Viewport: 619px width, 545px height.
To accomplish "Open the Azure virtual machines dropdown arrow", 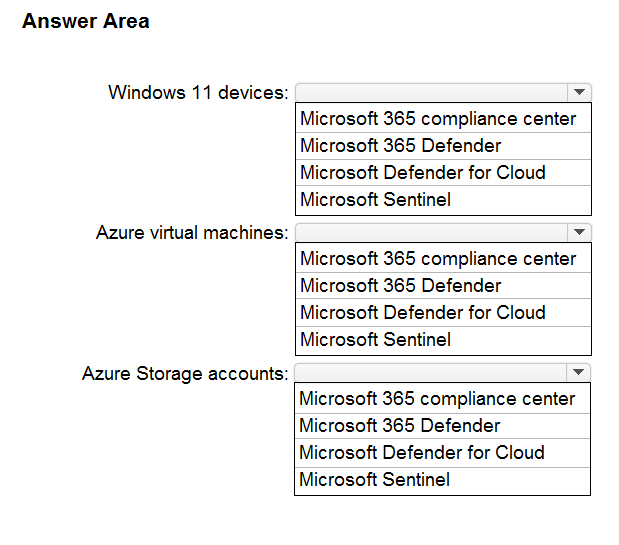I will (579, 232).
